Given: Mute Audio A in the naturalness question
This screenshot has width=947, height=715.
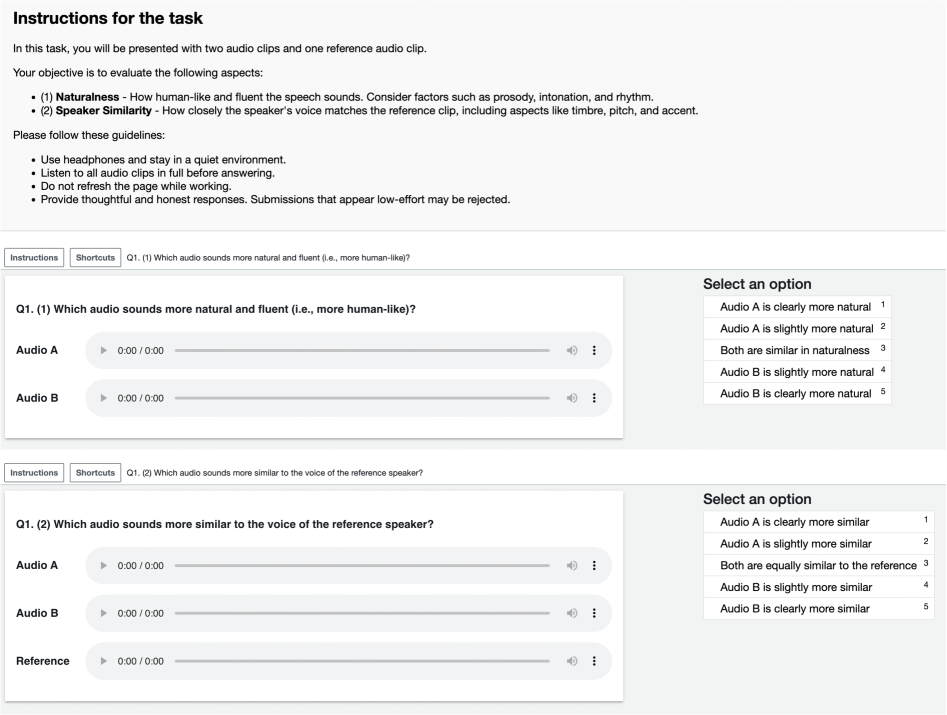Looking at the screenshot, I should point(570,350).
